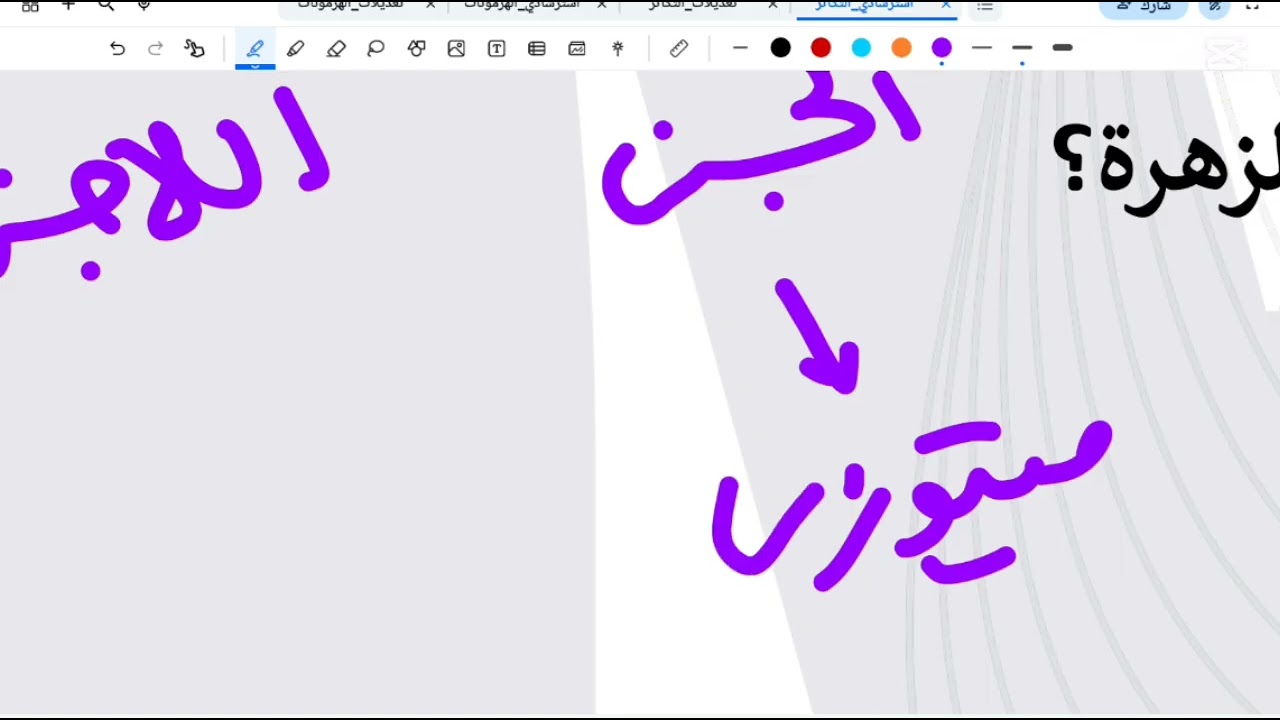Select the Pen tool
Viewport: 1280px width, 720px height.
(x=255, y=48)
